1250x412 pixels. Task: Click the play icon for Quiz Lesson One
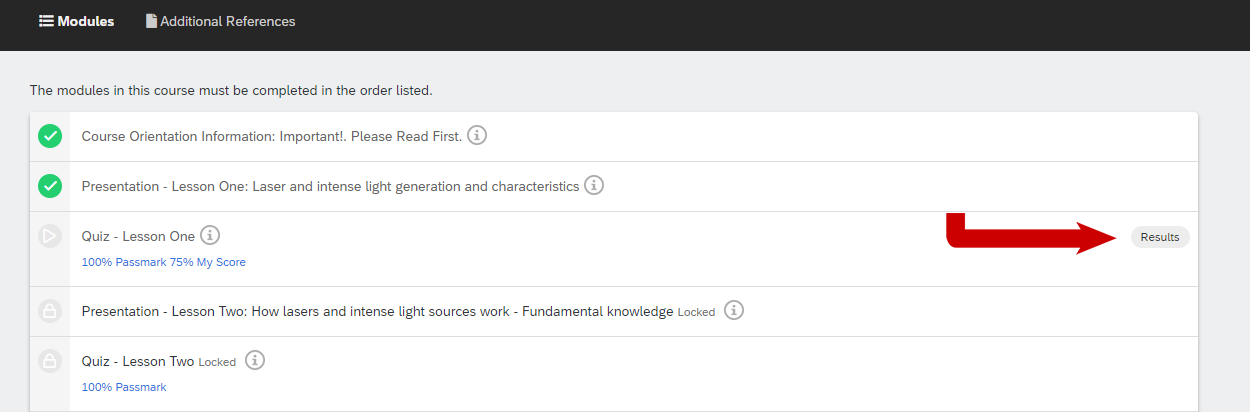tap(50, 237)
